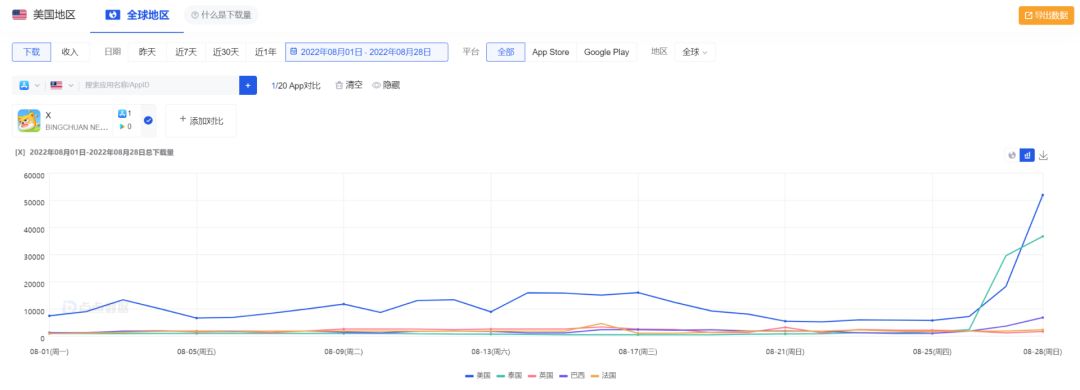The width and height of the screenshot is (1080, 390).
Task: Click the 添加对比 add comparison button
Action: [201, 121]
